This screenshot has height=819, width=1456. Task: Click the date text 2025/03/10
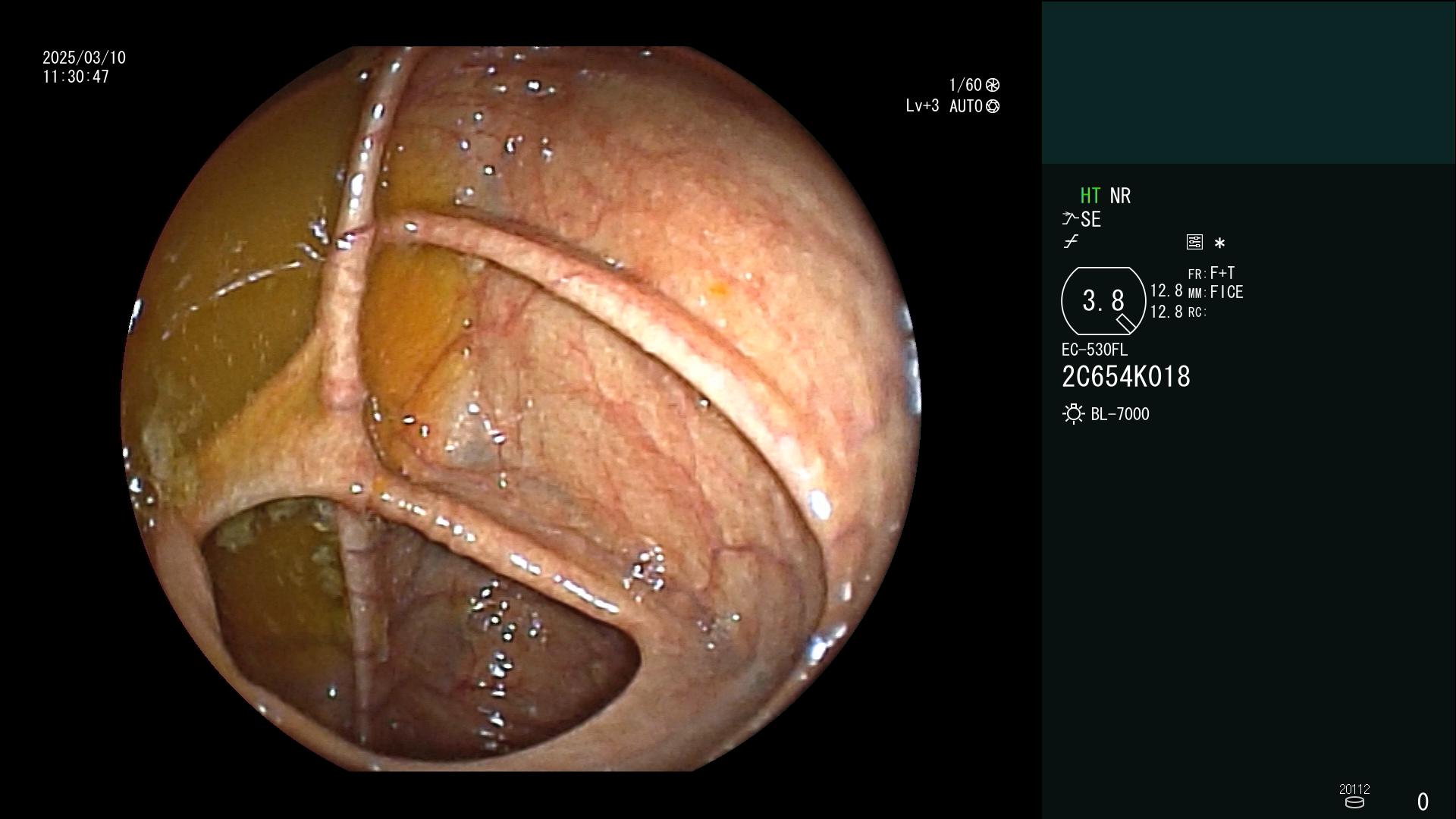[x=84, y=58]
